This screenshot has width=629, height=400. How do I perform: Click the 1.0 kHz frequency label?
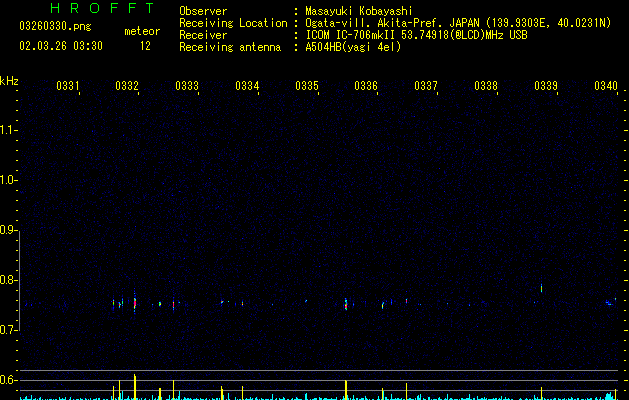(8, 180)
